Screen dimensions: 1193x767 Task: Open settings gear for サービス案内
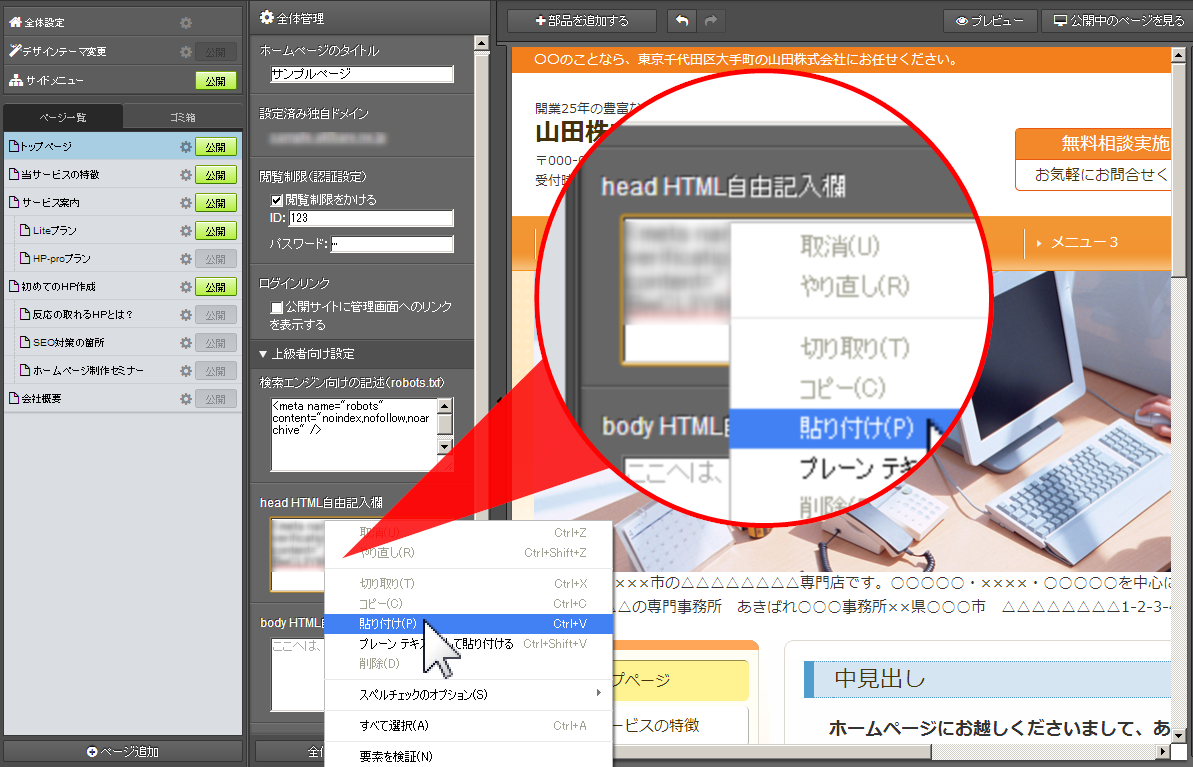pyautogui.click(x=186, y=203)
